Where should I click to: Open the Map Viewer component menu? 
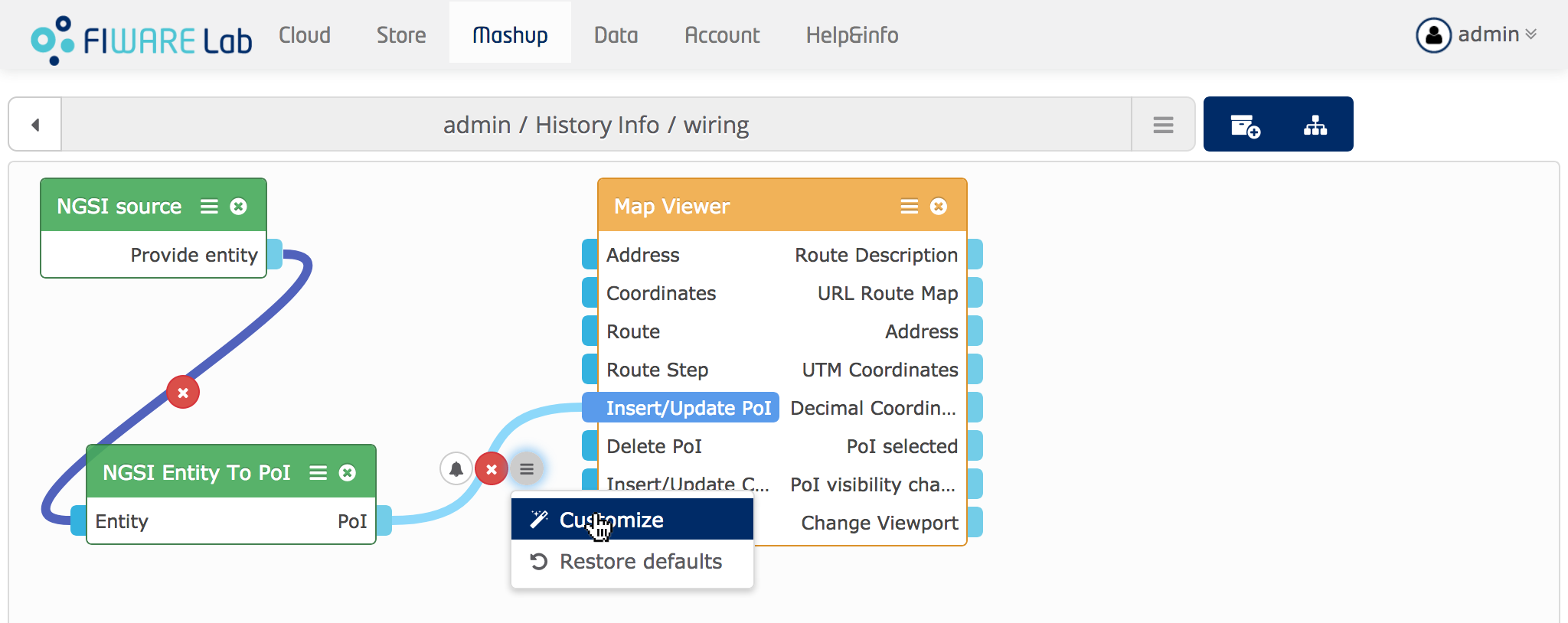point(909,207)
